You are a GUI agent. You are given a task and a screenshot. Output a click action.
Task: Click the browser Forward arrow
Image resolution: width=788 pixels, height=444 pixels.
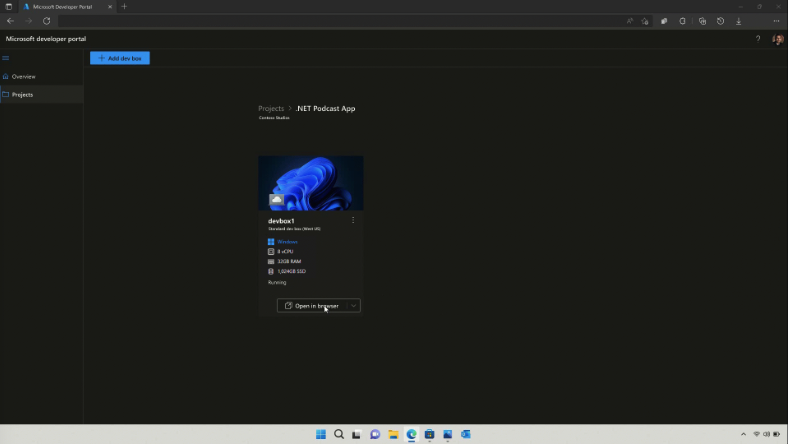click(29, 21)
